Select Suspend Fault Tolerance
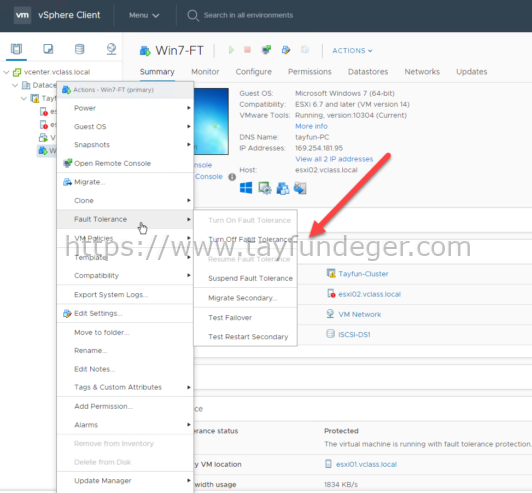The width and height of the screenshot is (532, 493). (x=245, y=278)
